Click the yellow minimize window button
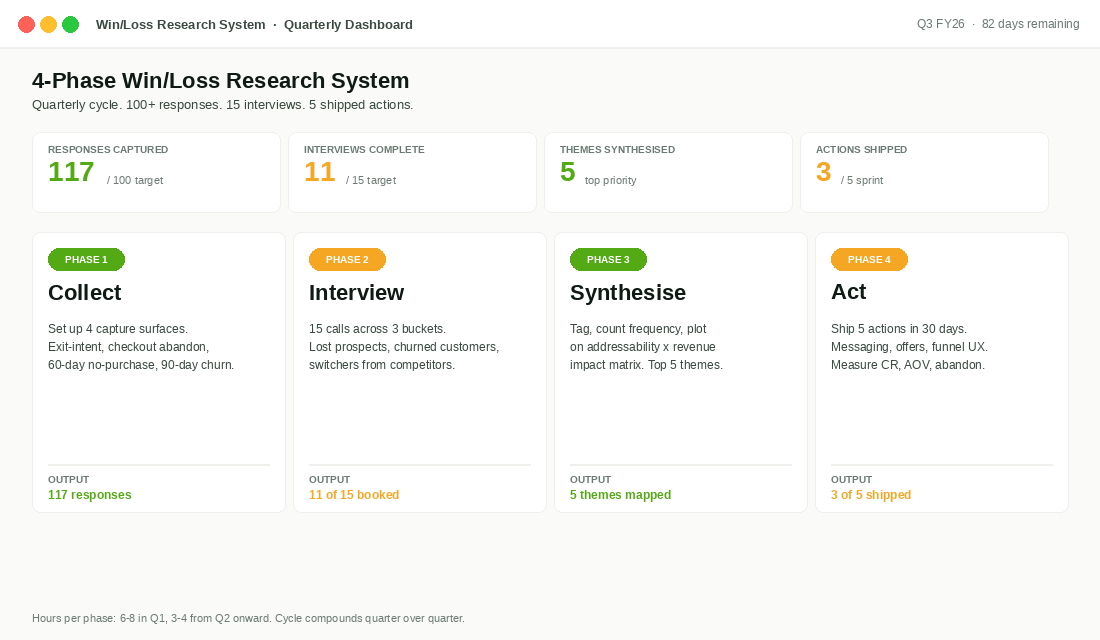 click(48, 25)
